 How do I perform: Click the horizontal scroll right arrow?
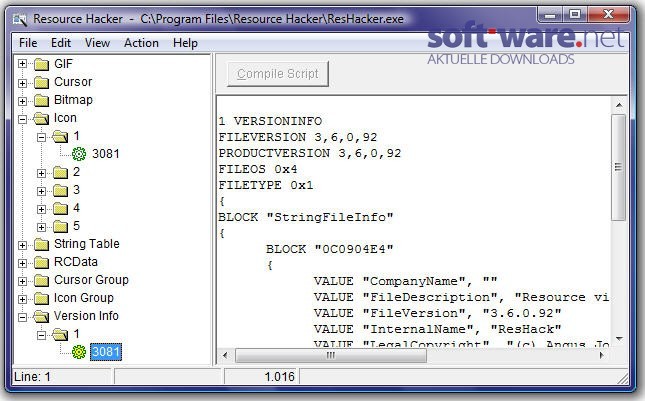[x=601, y=355]
